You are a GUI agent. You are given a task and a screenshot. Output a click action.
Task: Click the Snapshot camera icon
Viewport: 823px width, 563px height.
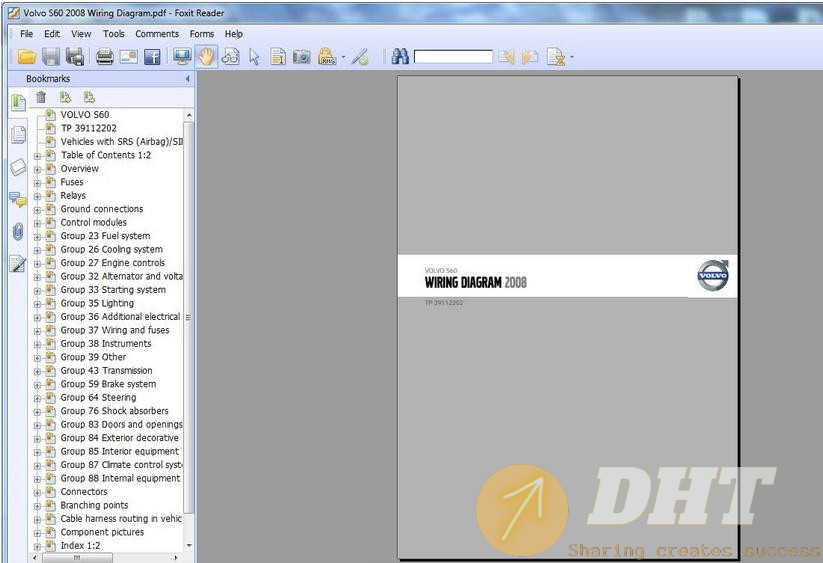point(302,56)
